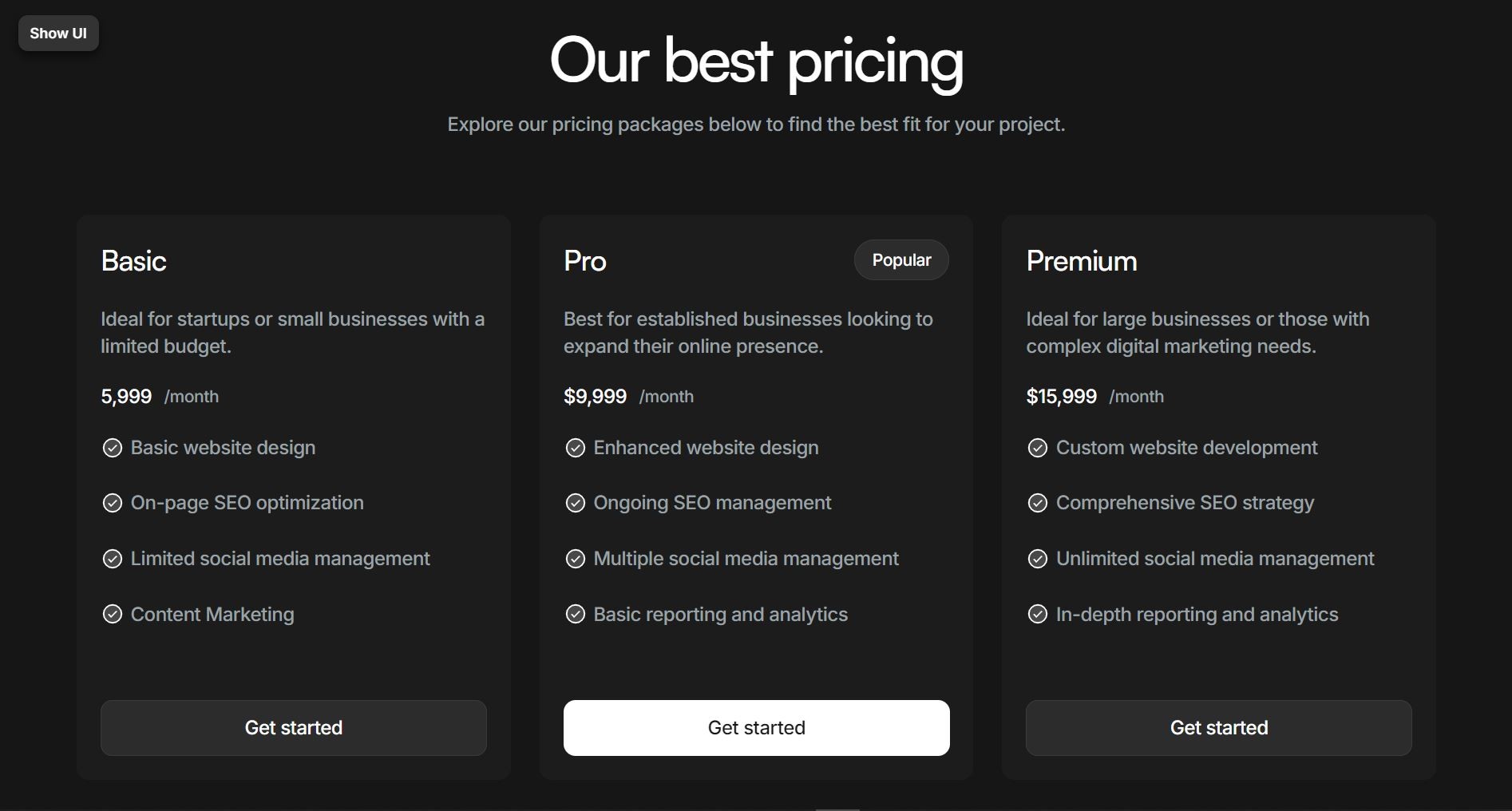Viewport: 1512px width, 811px height.
Task: Click the Our best pricing heading
Action: tap(756, 63)
